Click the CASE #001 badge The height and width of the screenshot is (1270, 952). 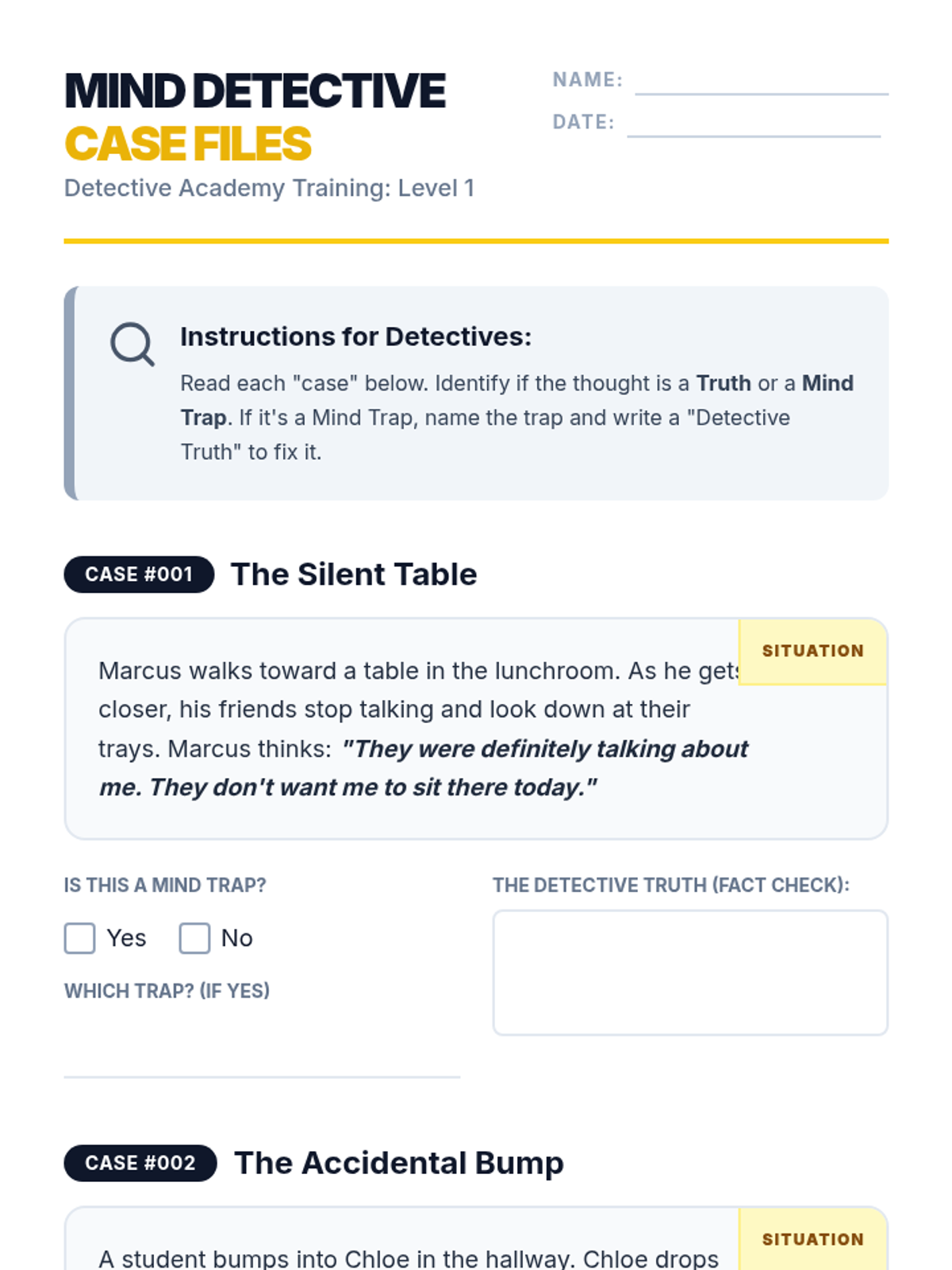coord(139,575)
